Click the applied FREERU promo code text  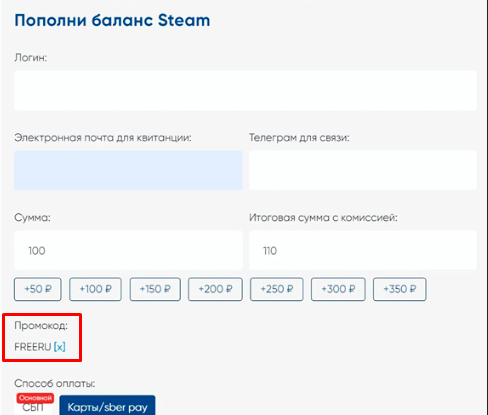(x=33, y=347)
